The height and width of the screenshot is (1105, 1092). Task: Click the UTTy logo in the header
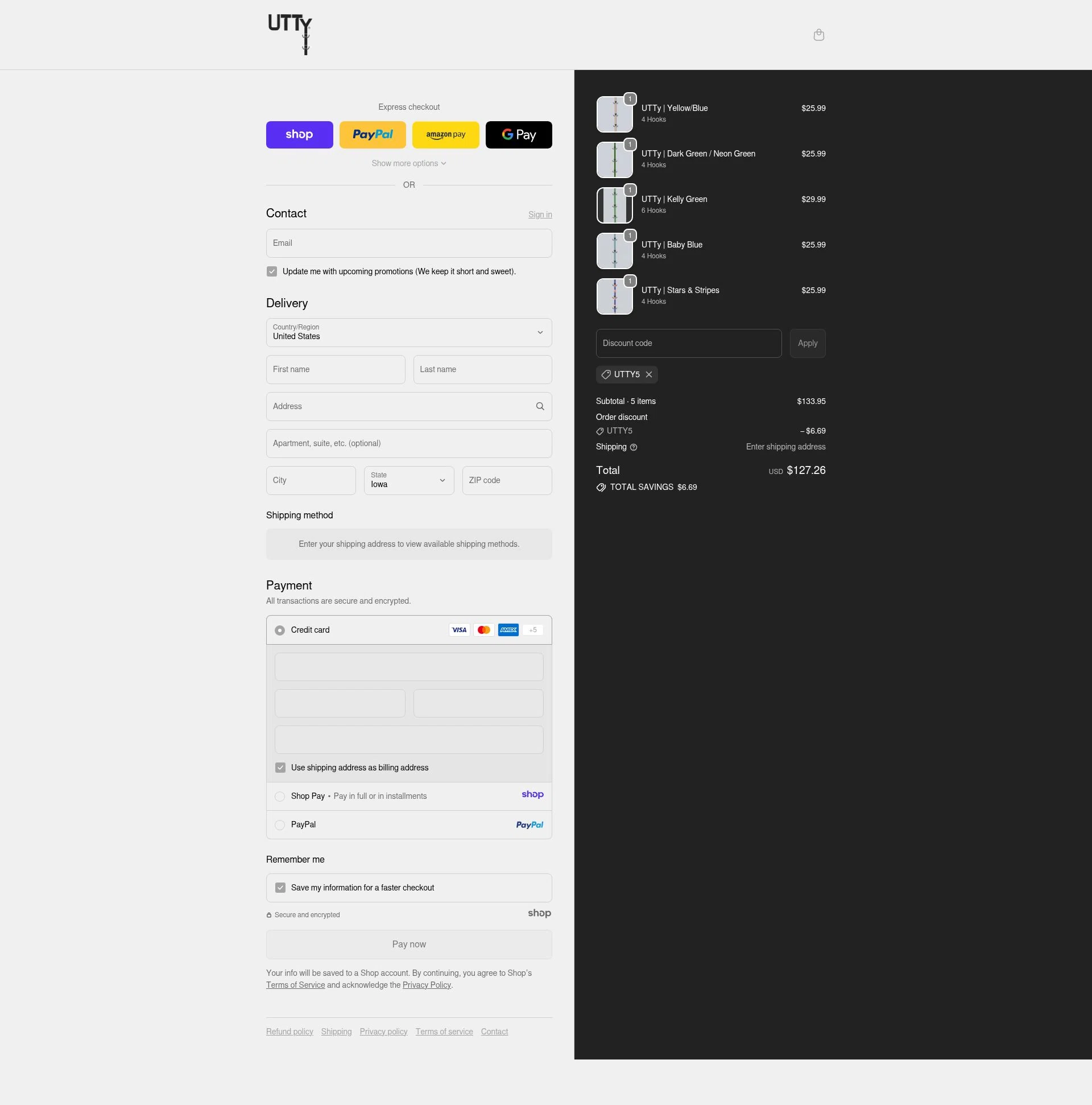pyautogui.click(x=290, y=34)
